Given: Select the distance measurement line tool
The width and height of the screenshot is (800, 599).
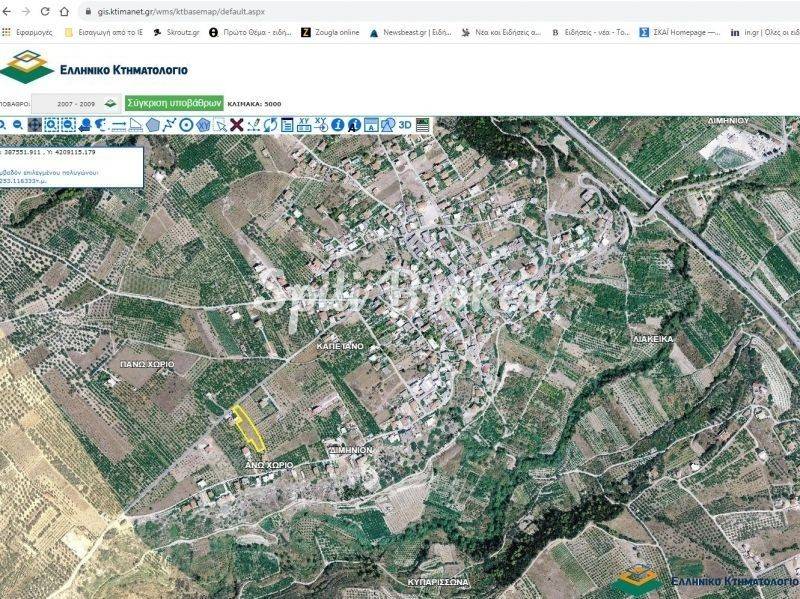Looking at the screenshot, I should pyautogui.click(x=119, y=125).
